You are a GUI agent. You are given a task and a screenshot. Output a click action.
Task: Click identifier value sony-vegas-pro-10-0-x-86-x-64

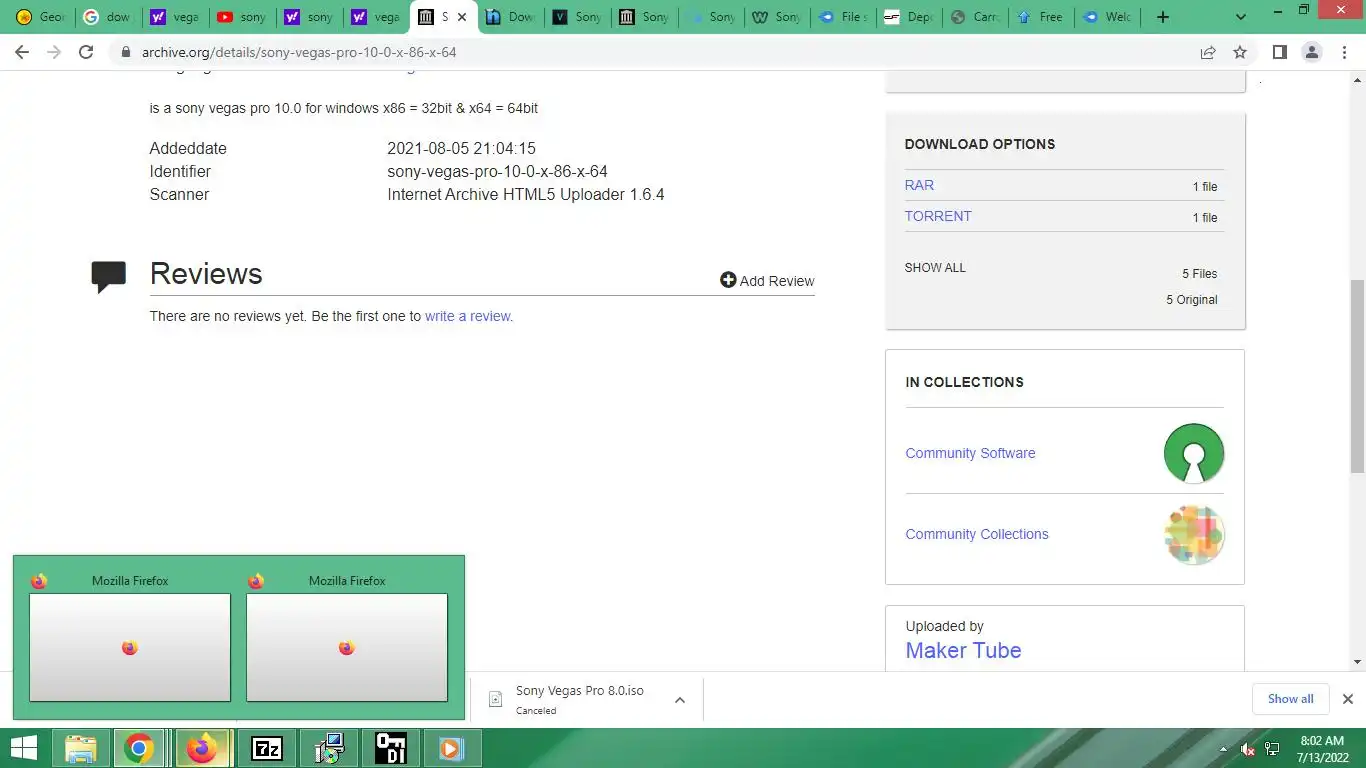497,171
